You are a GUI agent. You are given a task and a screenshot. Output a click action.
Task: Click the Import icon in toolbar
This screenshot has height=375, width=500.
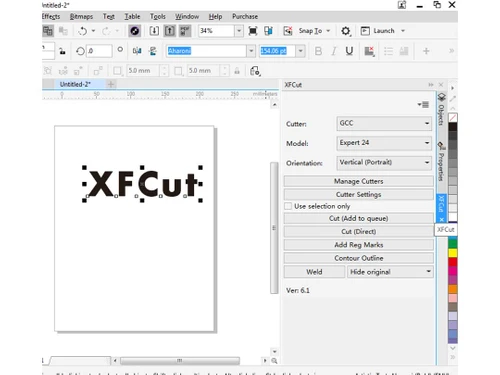tap(154, 31)
